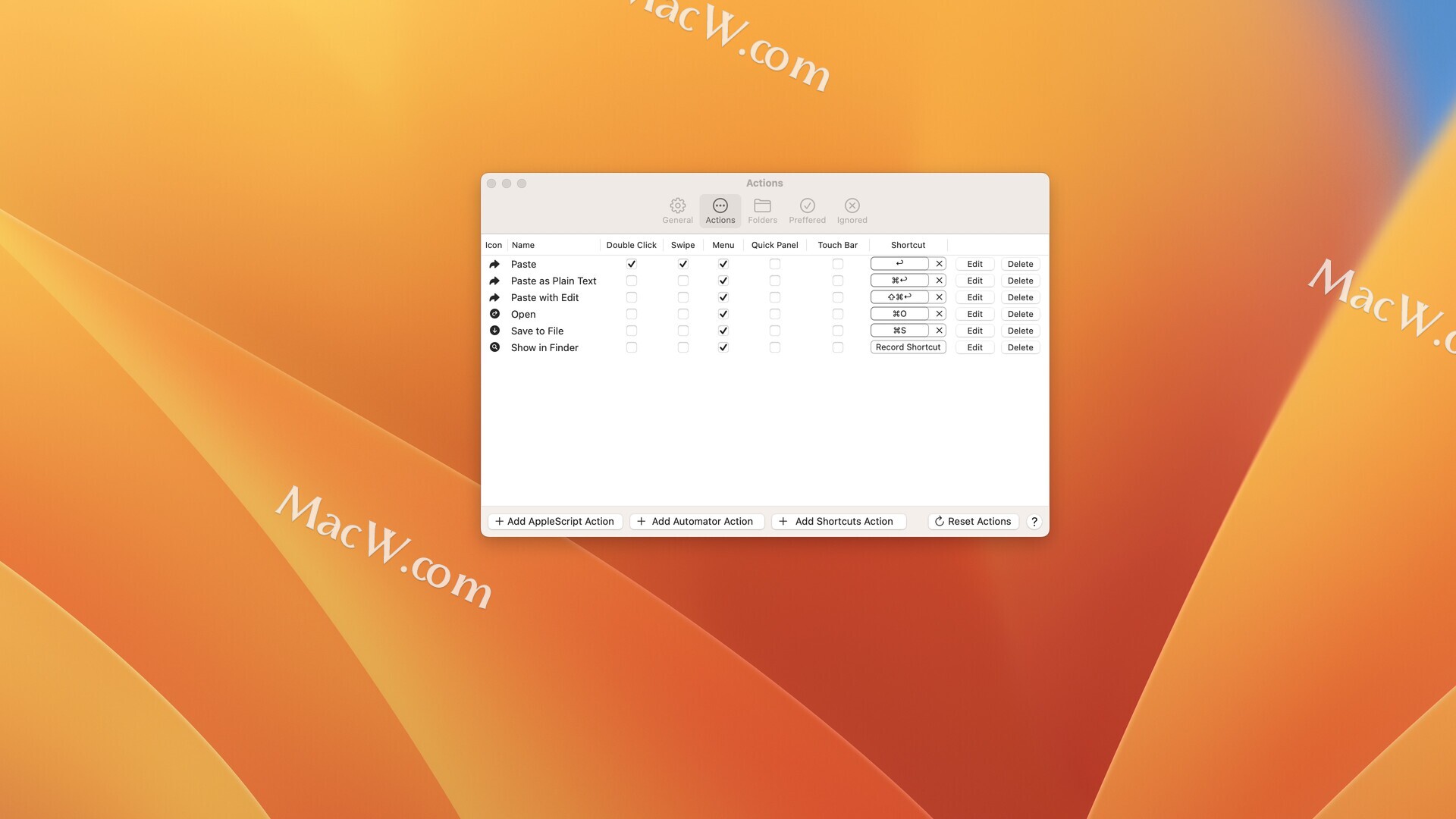Viewport: 1456px width, 819px height.
Task: Record Shortcut for Show in Finder
Action: (908, 347)
